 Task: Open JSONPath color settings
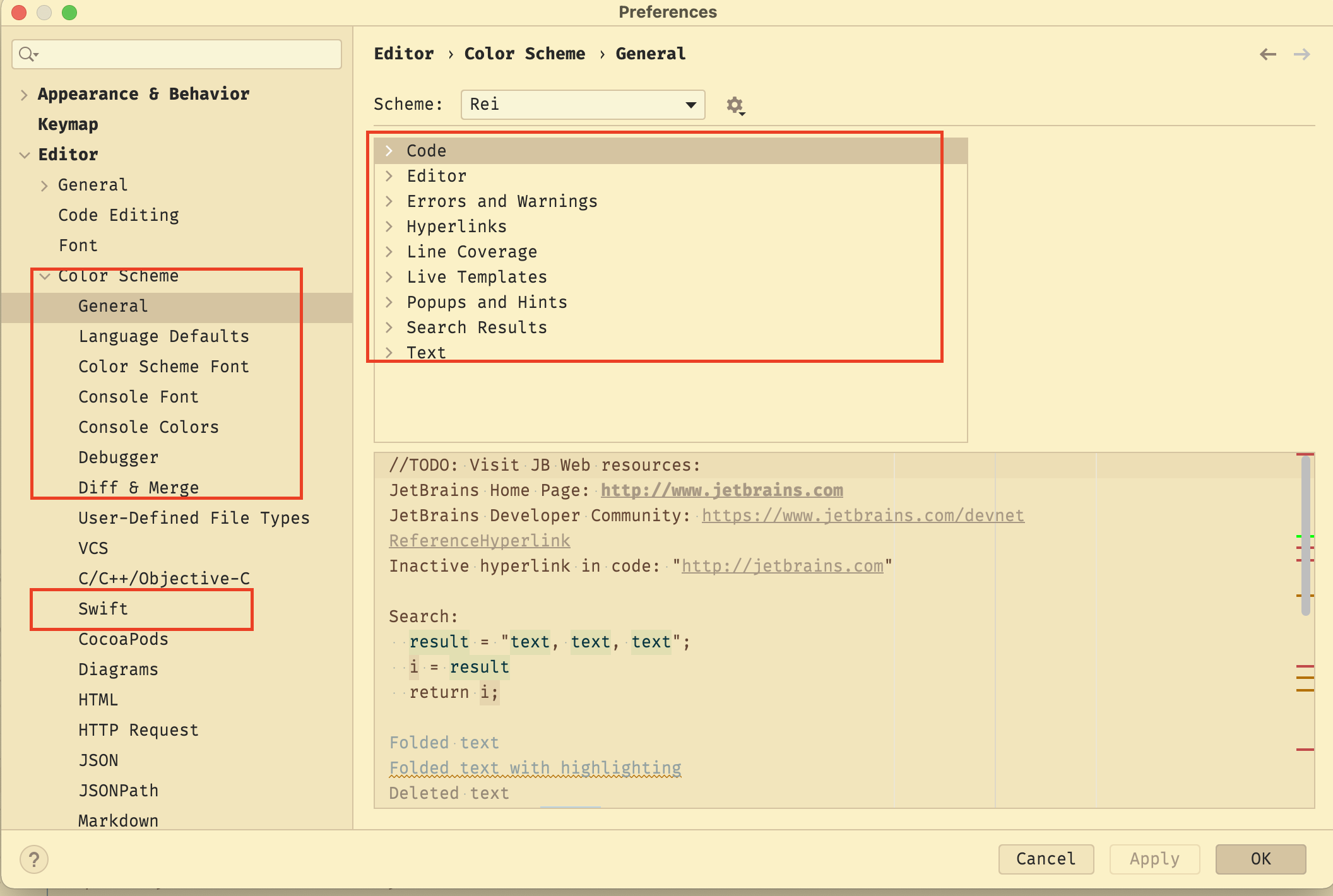coord(119,791)
